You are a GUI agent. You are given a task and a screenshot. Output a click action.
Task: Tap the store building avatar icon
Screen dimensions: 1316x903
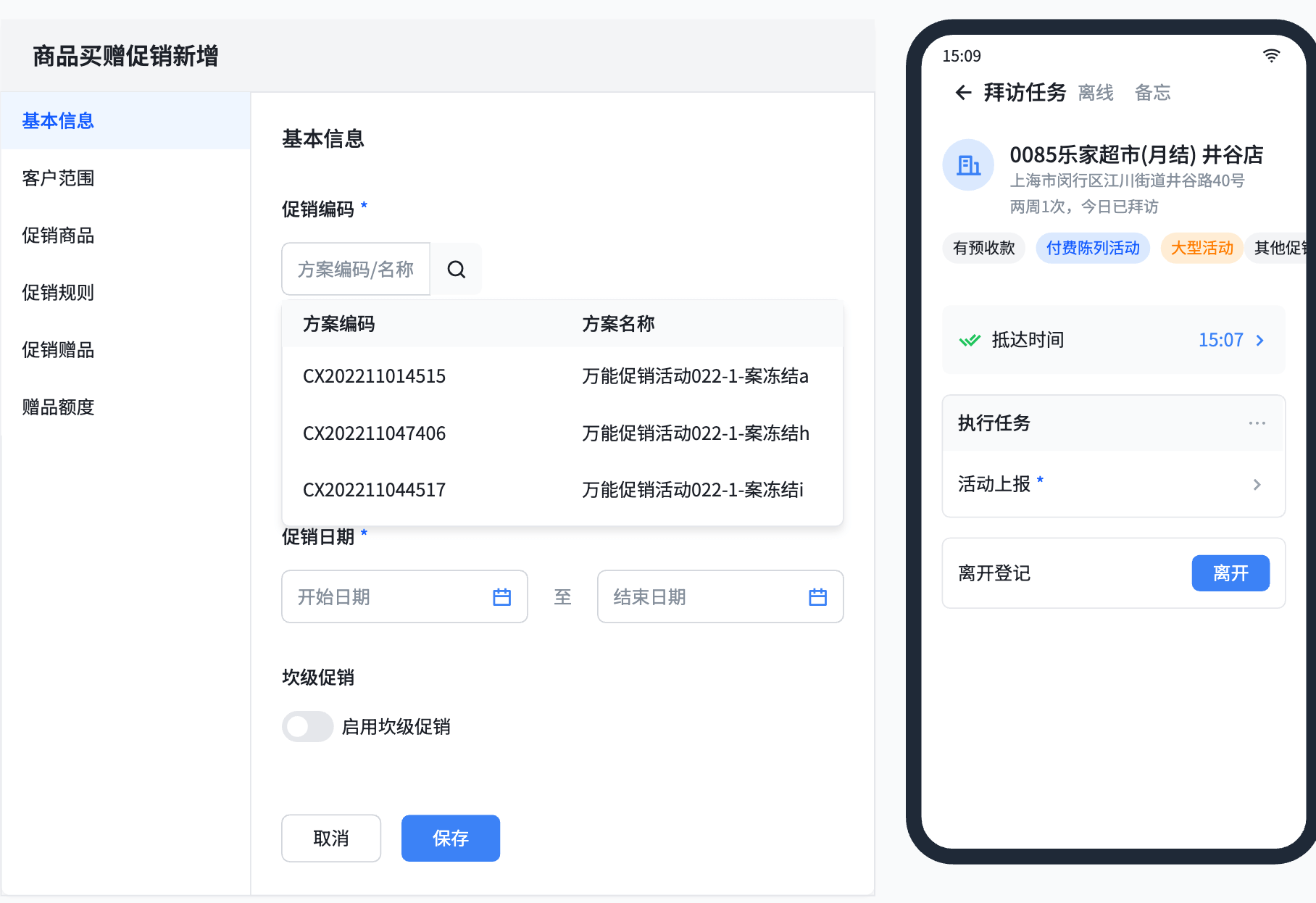968,165
